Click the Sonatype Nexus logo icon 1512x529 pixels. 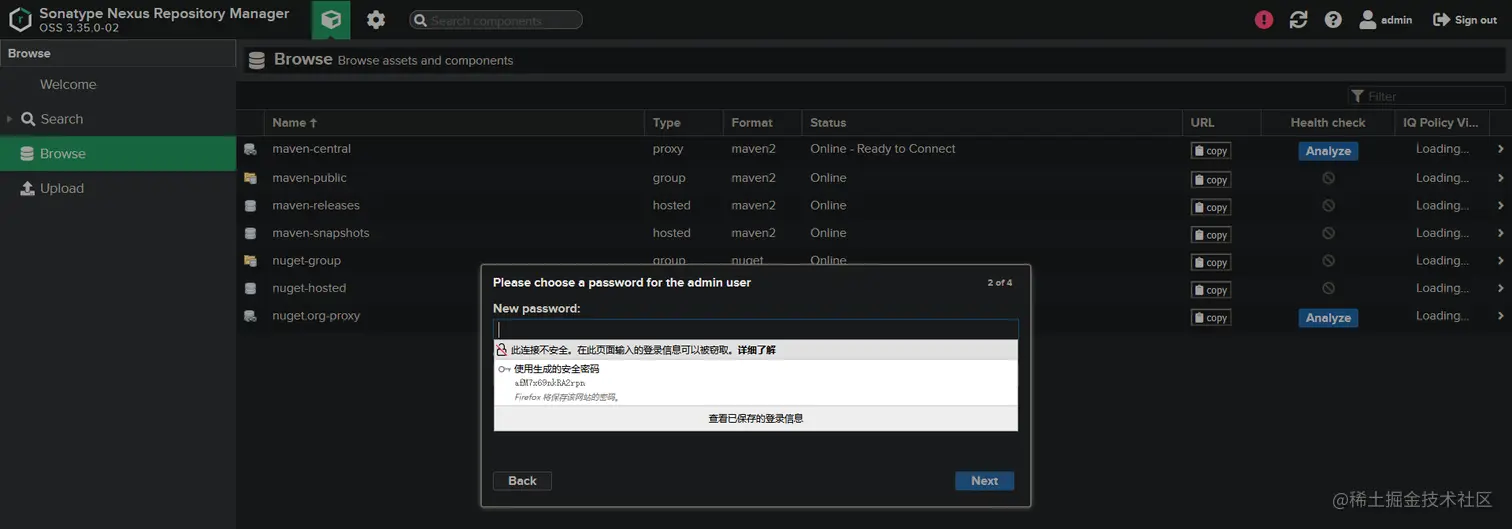tap(20, 20)
